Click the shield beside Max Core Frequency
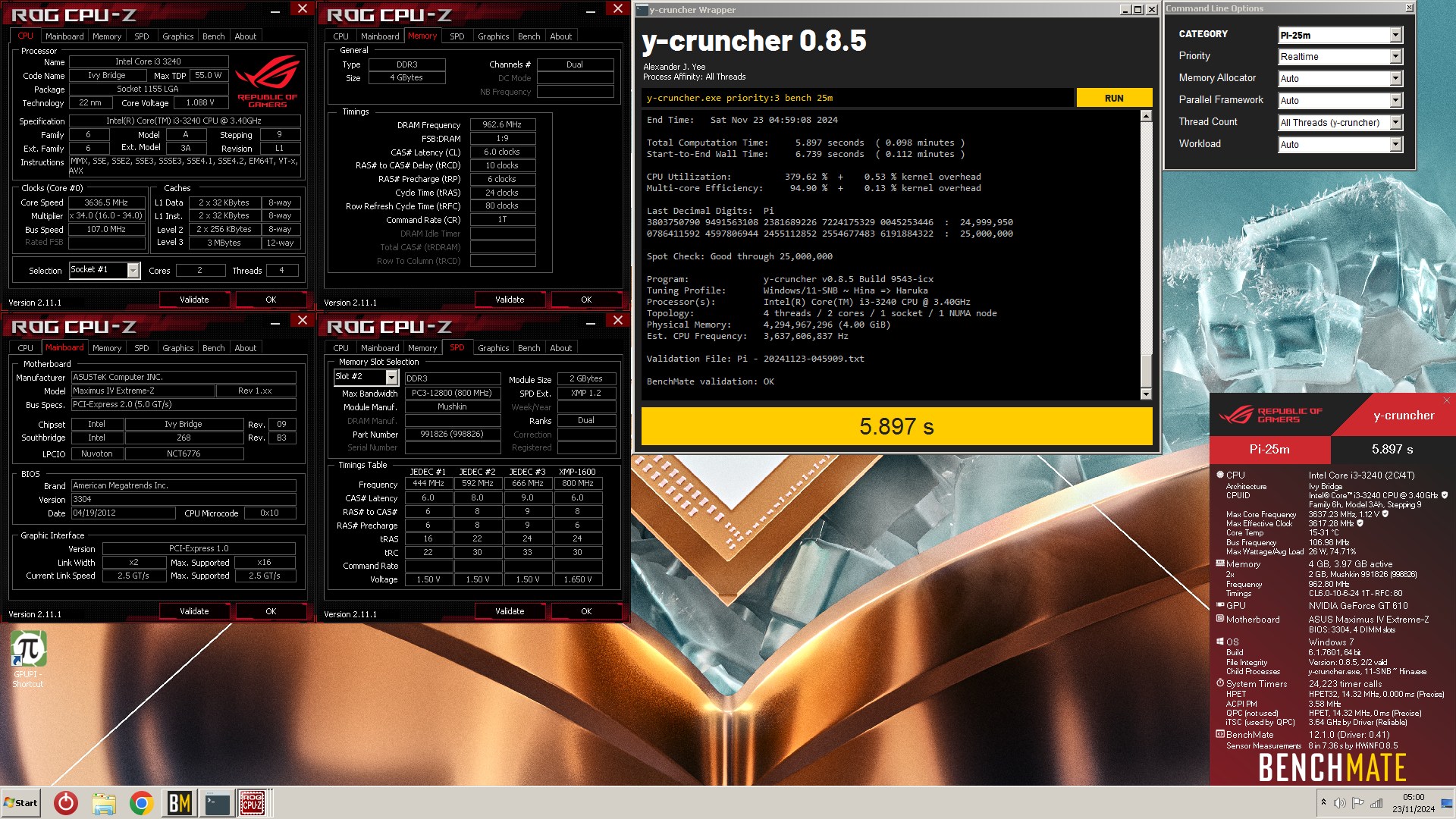 click(1385, 514)
